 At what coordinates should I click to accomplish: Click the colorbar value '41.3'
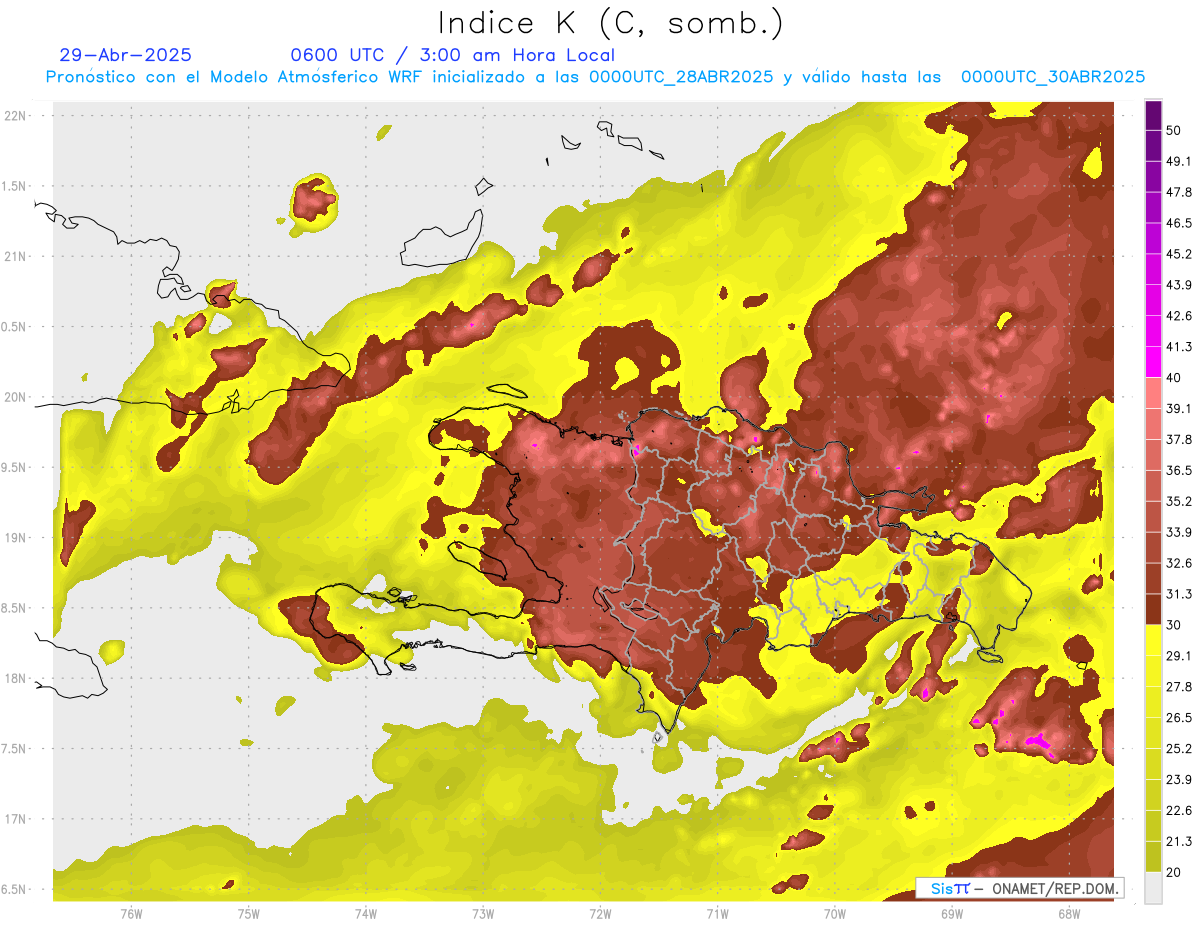(1179, 347)
